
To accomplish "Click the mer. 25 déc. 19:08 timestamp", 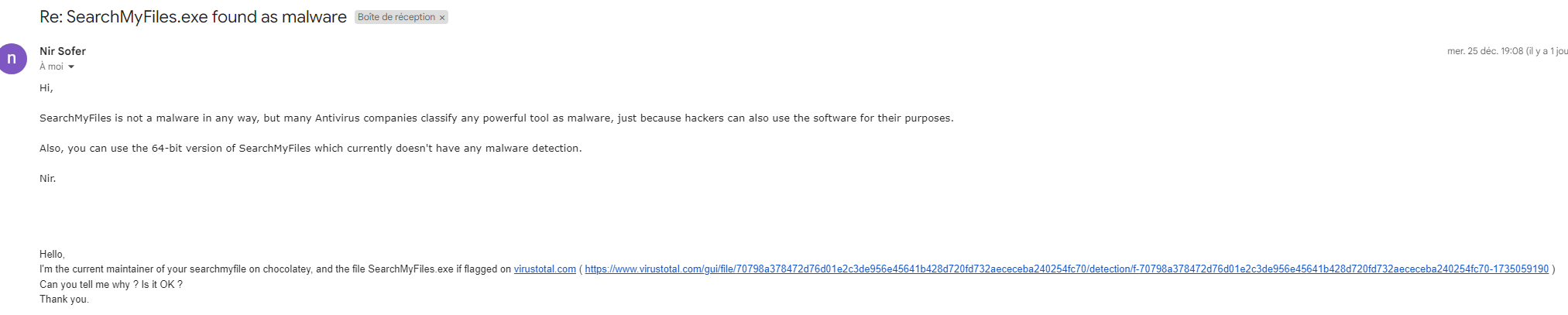I will tap(1484, 51).
